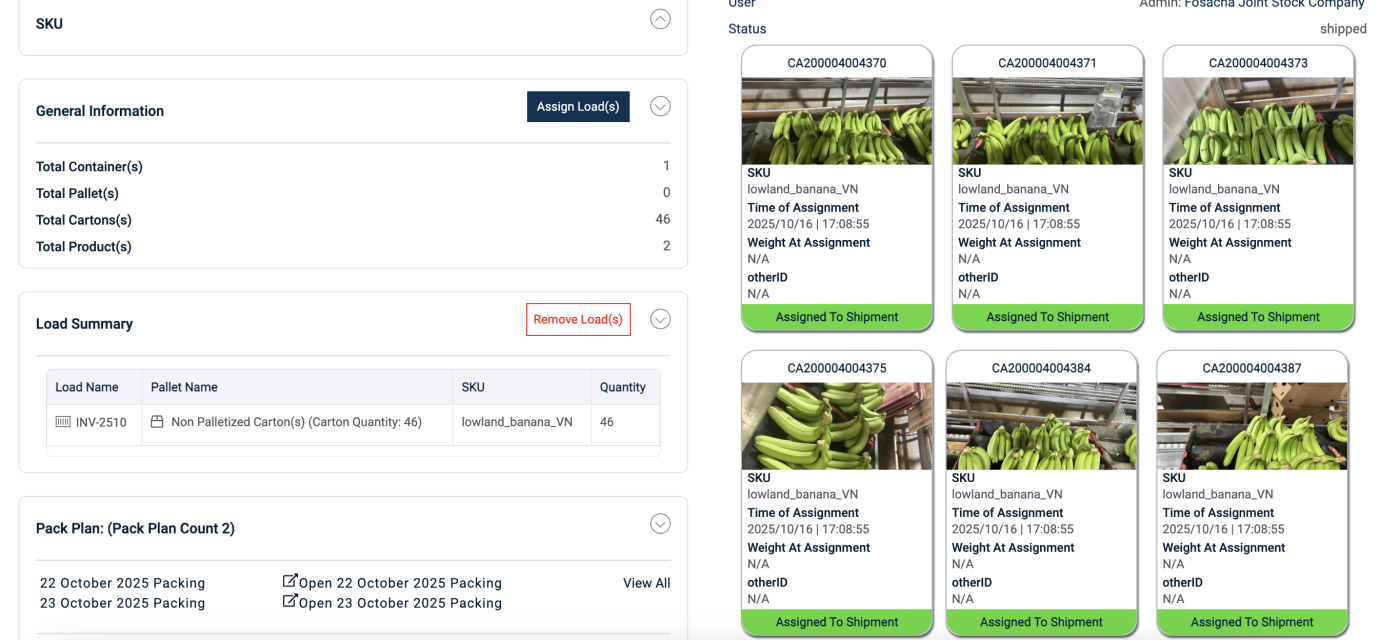Collapse the General Information section

[660, 106]
